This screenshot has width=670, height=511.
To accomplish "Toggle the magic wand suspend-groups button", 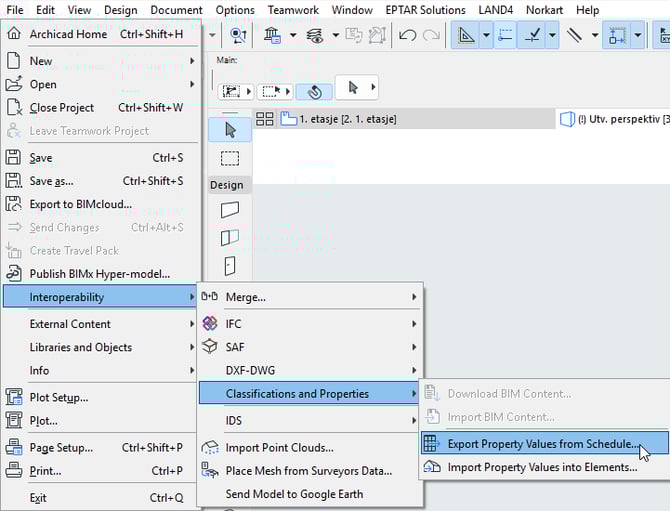I will point(314,91).
